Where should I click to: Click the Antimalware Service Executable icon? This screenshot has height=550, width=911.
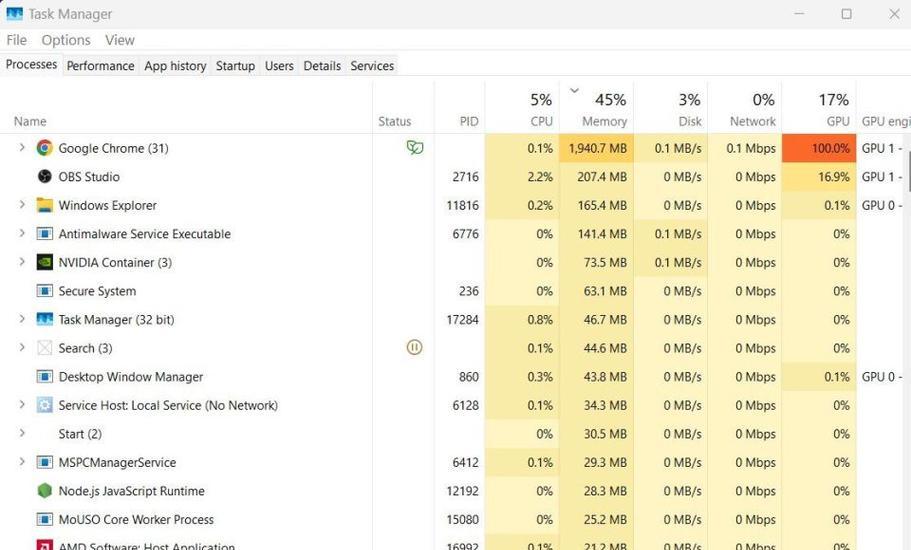45,233
